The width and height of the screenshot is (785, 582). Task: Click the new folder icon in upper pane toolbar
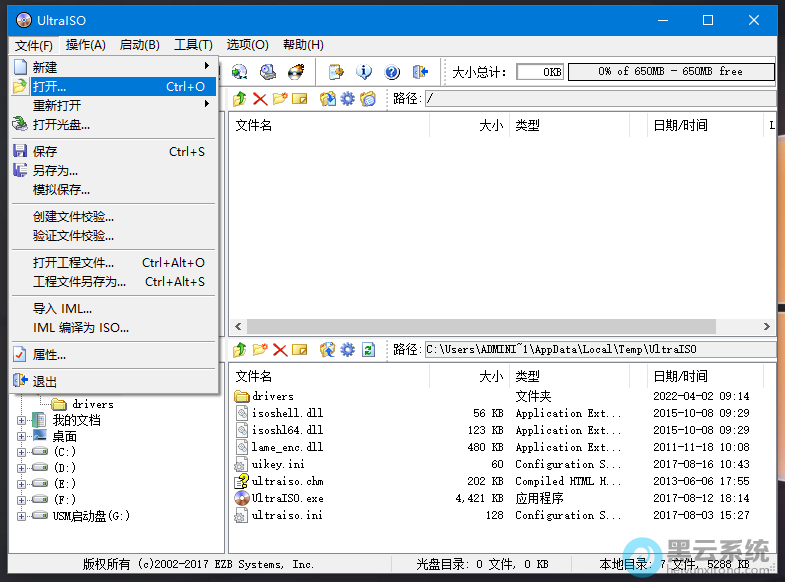[x=280, y=98]
